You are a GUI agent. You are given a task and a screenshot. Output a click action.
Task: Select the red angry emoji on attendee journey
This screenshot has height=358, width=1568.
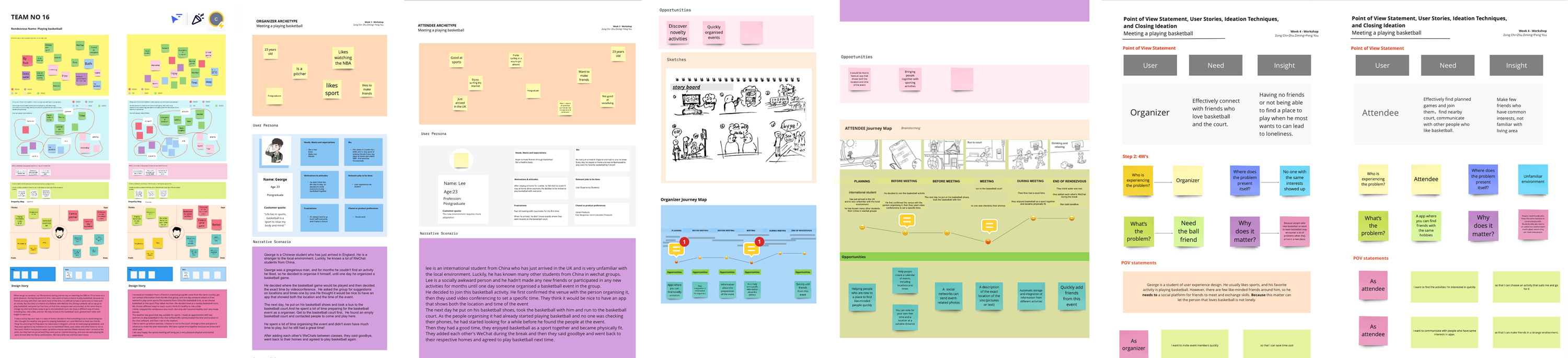(988, 241)
